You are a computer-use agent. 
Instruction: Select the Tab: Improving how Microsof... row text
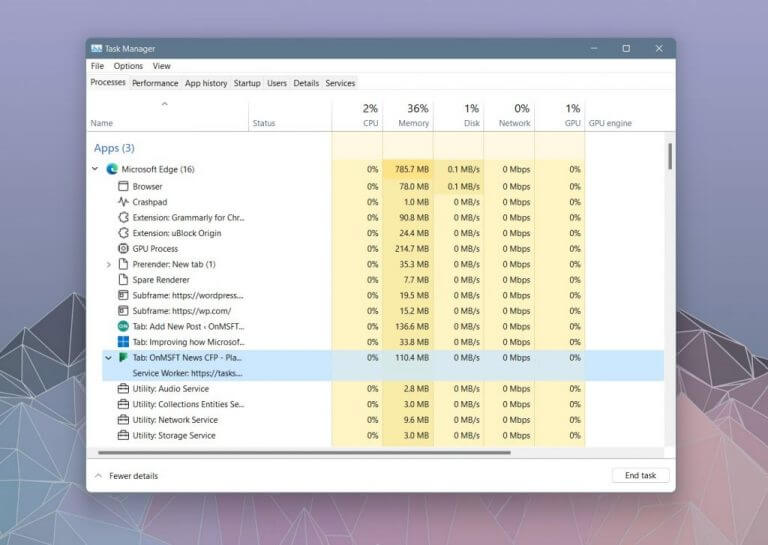188,342
